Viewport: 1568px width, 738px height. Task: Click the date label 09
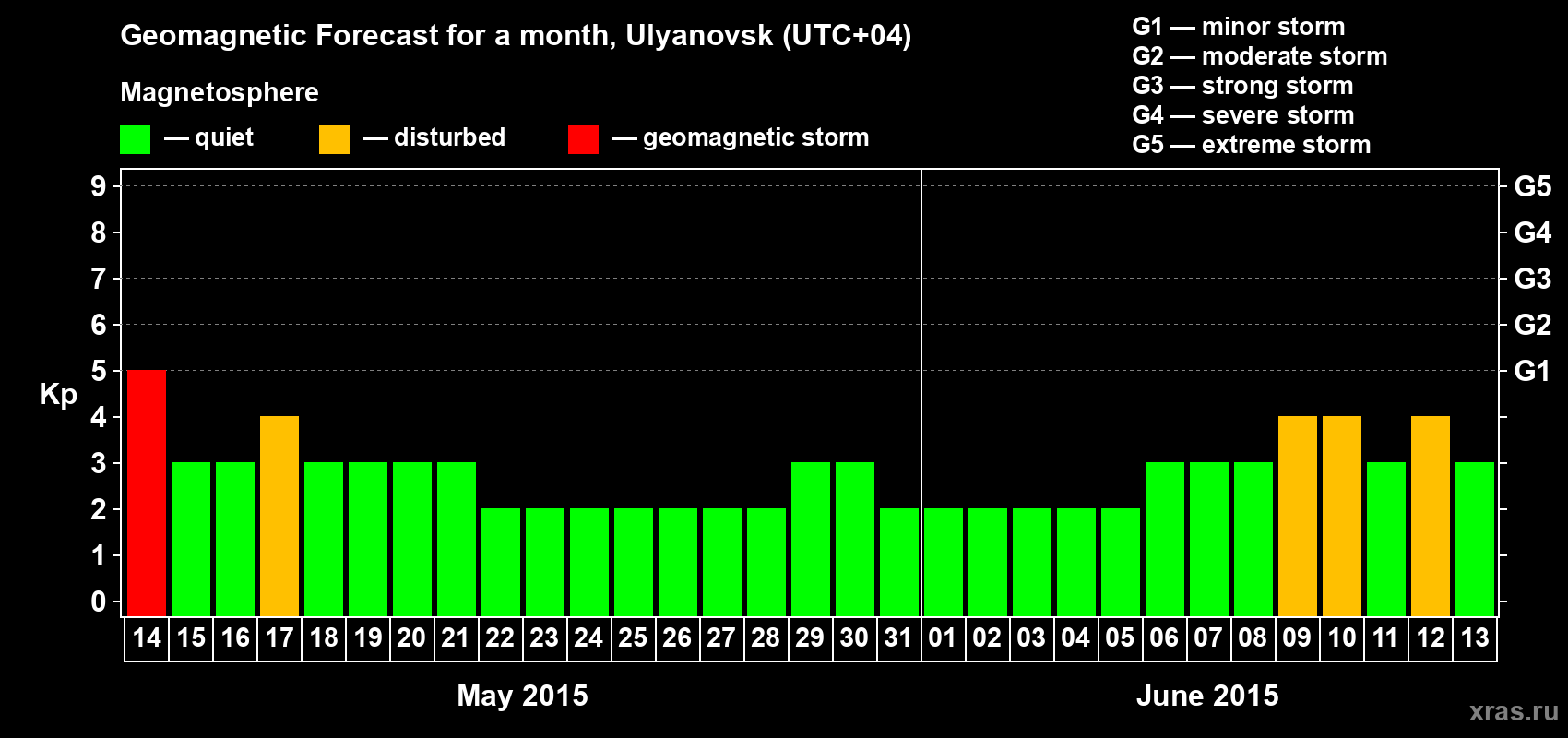coord(1297,637)
